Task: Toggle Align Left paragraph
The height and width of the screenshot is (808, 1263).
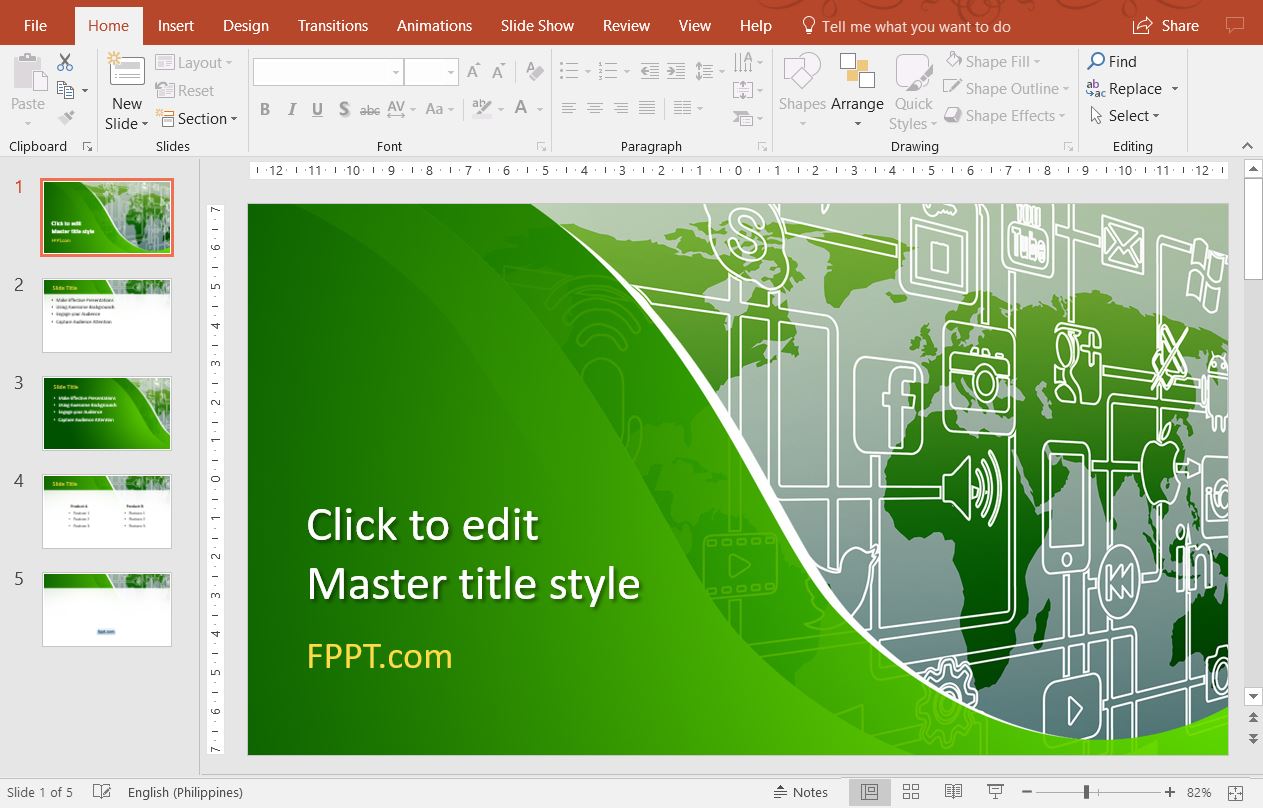Action: pos(569,108)
